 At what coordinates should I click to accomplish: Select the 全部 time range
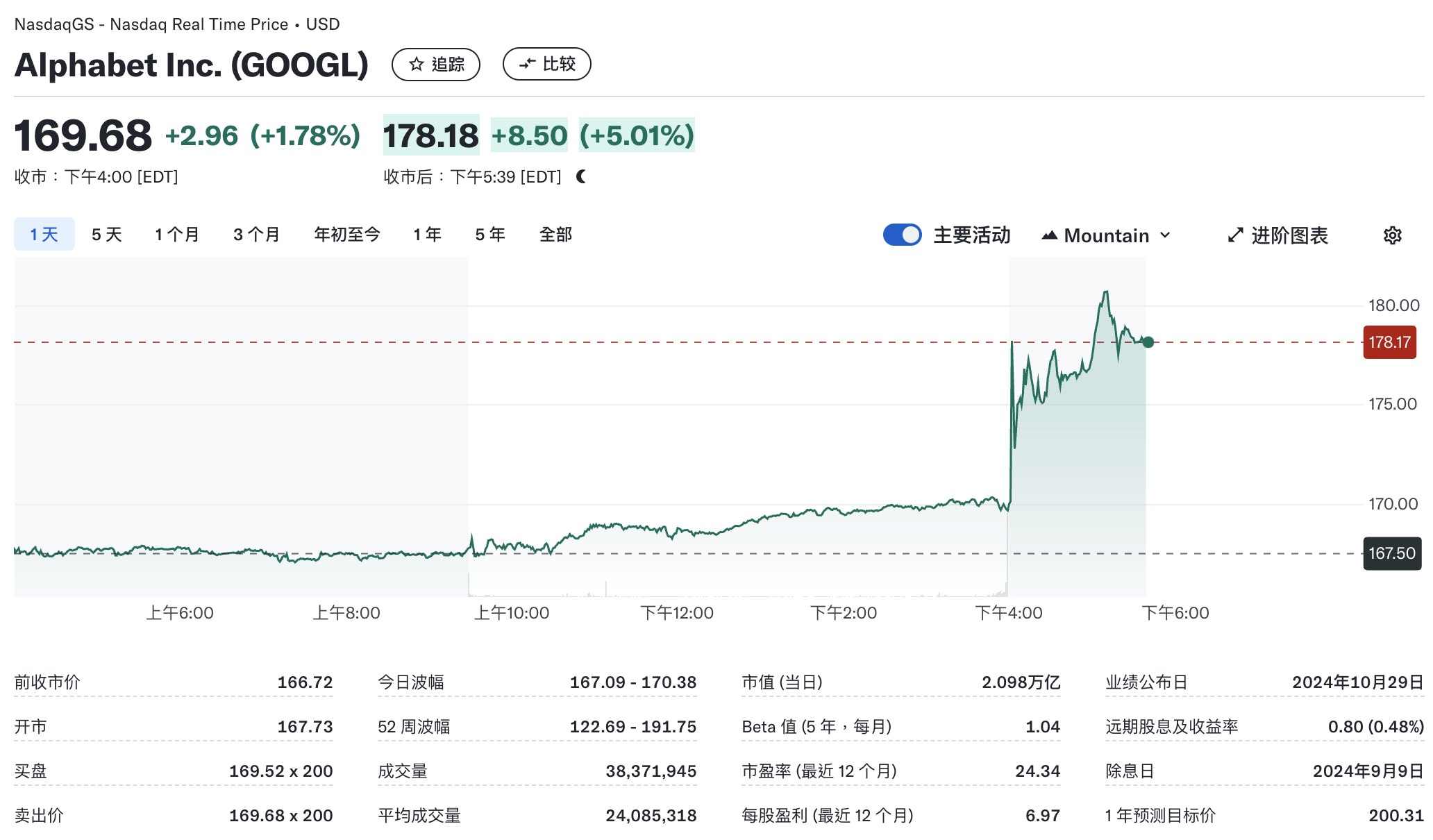(556, 235)
